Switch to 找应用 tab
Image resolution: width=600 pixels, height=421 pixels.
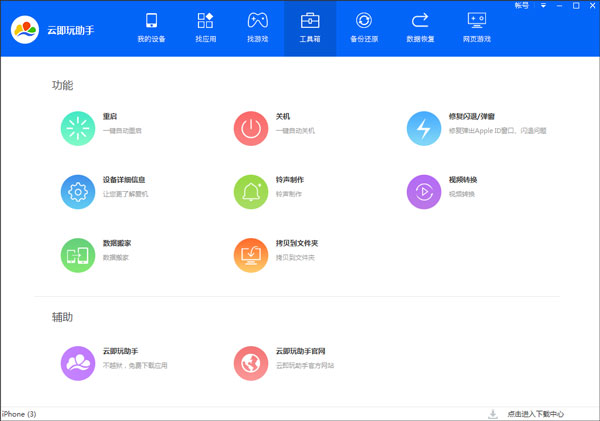[x=205, y=28]
